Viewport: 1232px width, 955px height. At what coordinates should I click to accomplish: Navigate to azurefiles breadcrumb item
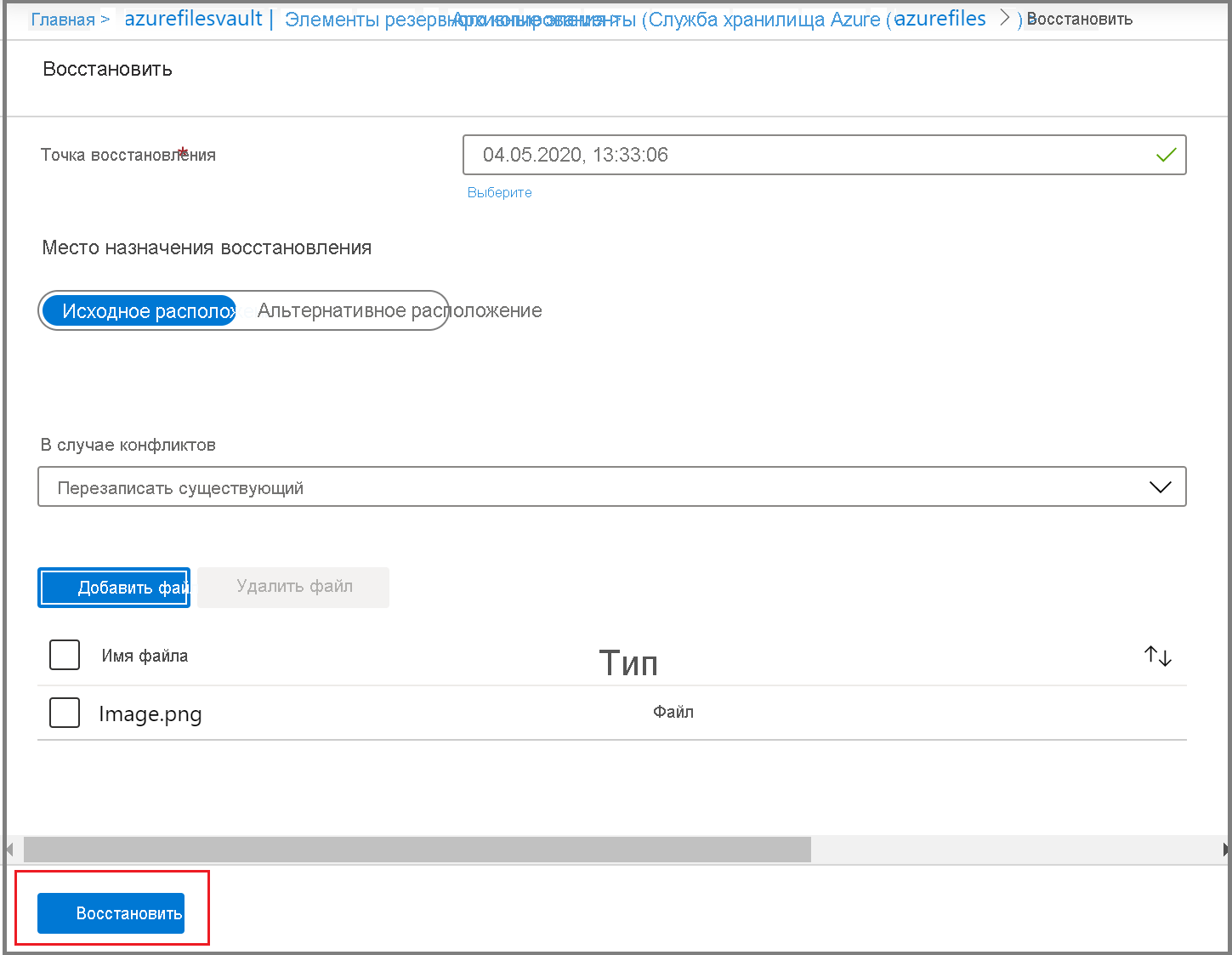click(940, 19)
